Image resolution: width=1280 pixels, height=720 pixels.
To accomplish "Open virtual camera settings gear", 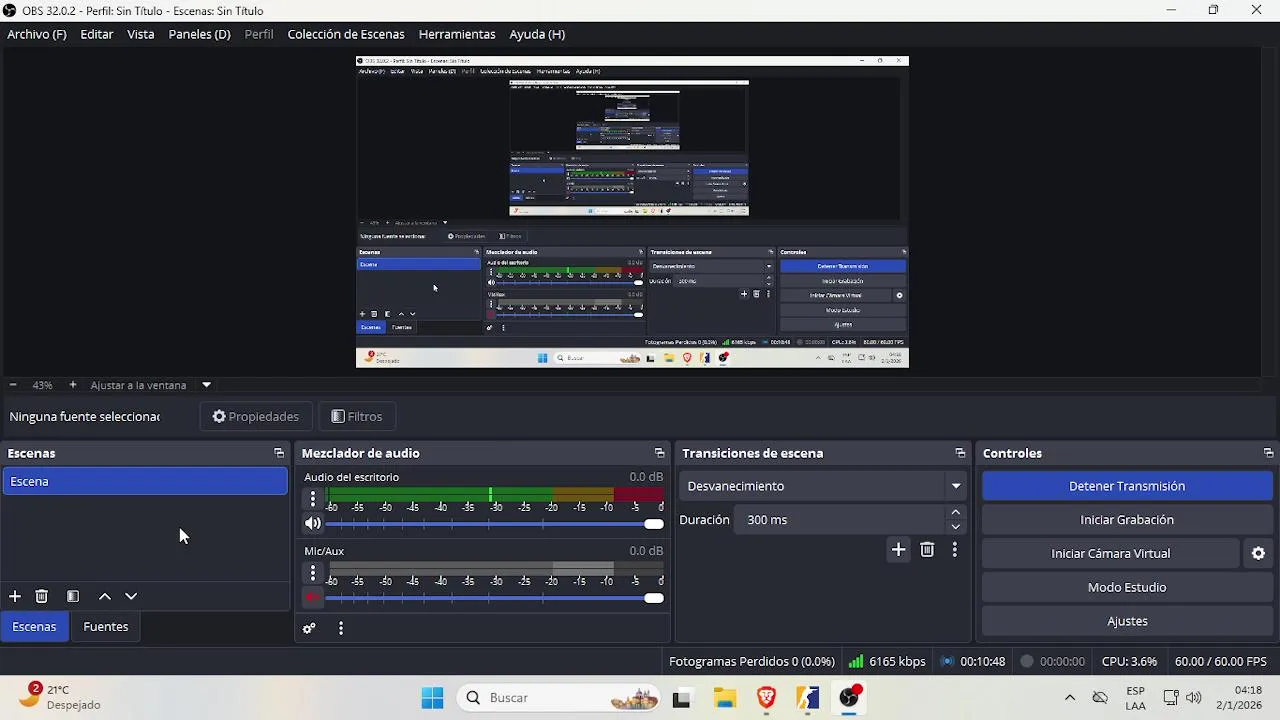I will tap(1258, 553).
